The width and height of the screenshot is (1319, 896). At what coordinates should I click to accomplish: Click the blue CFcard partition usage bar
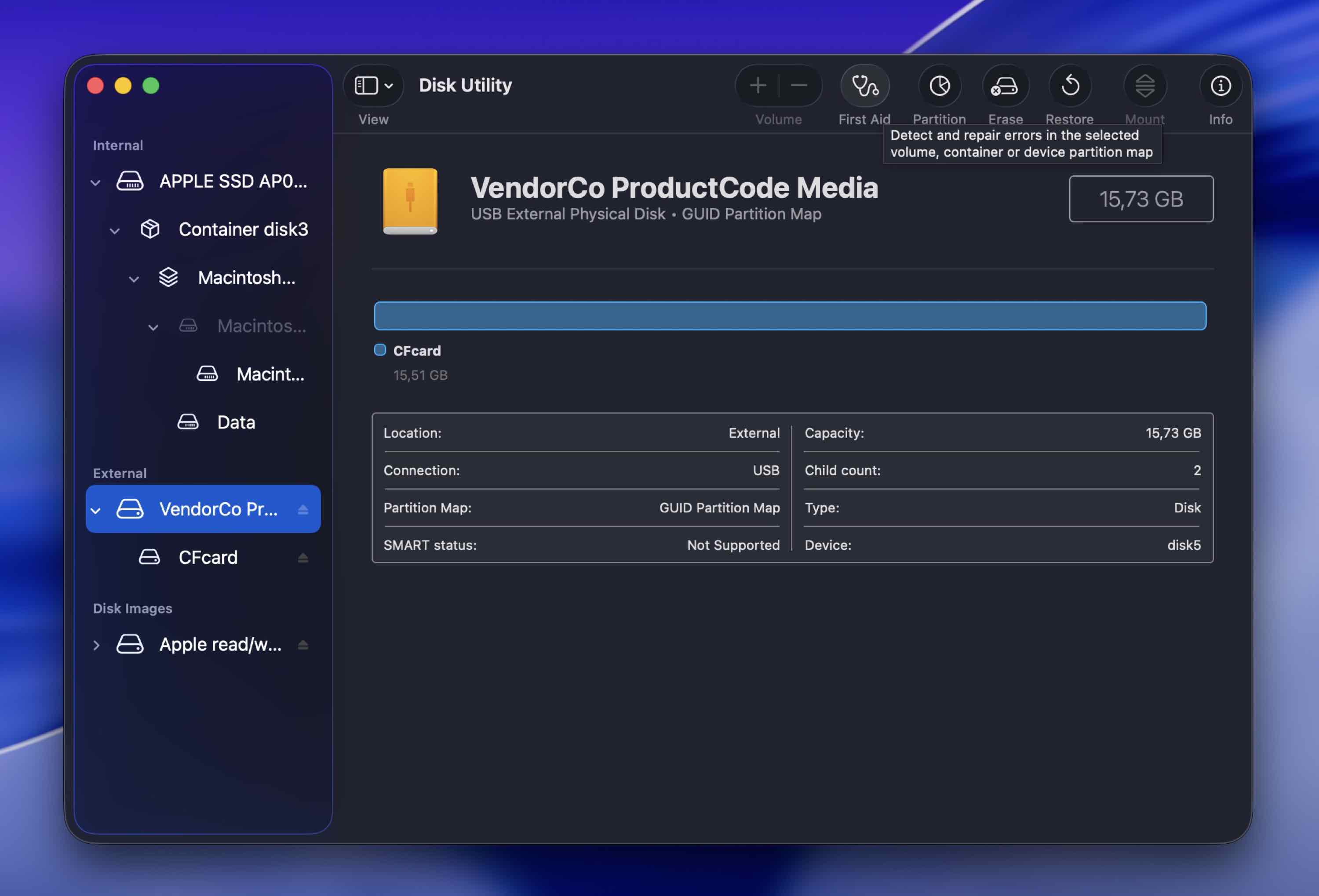tap(790, 316)
